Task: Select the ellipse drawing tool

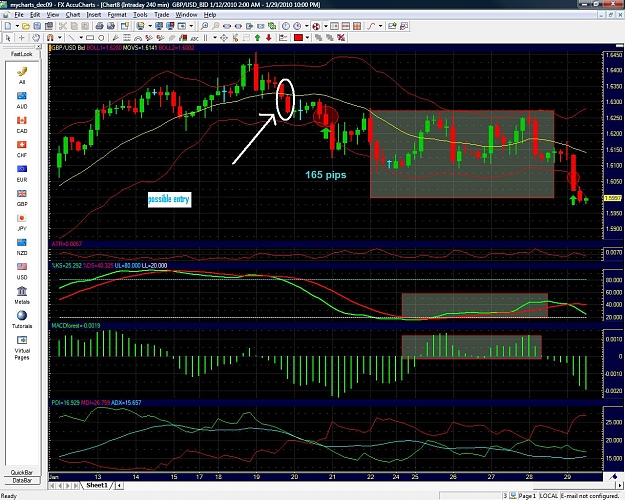Action: tap(101, 38)
